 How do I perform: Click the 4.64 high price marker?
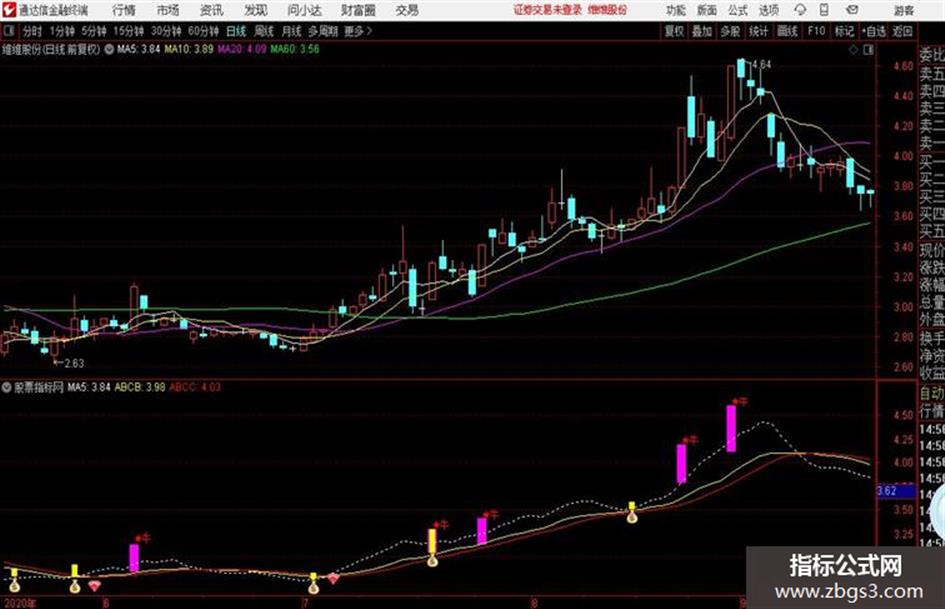click(761, 64)
